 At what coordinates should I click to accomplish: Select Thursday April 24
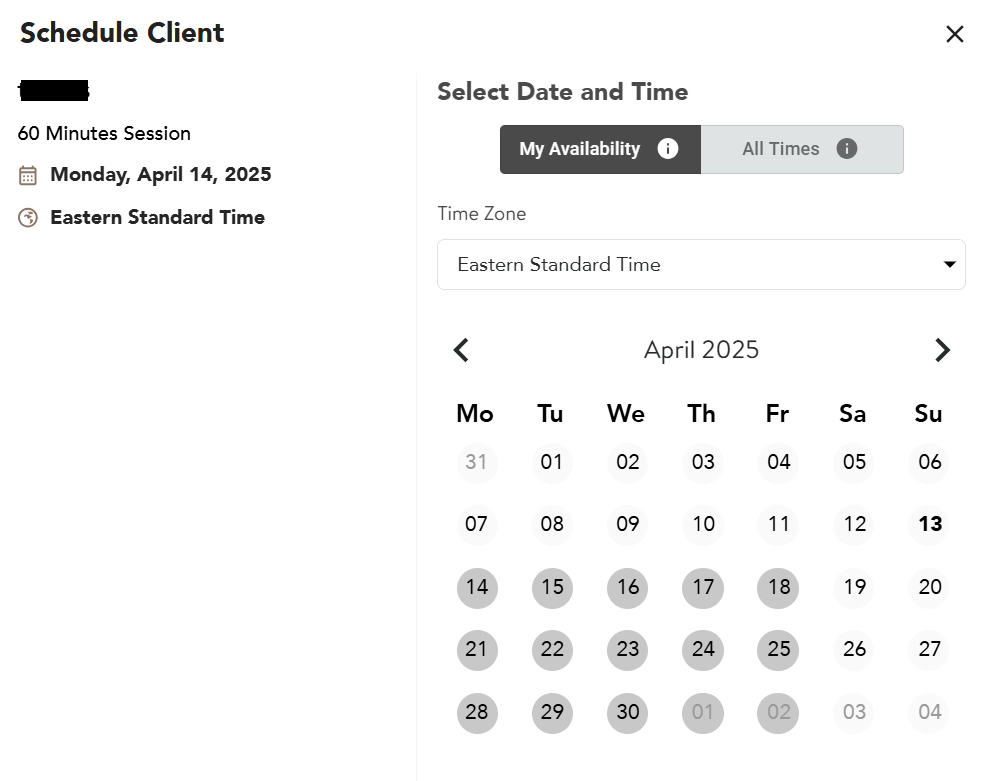(703, 649)
